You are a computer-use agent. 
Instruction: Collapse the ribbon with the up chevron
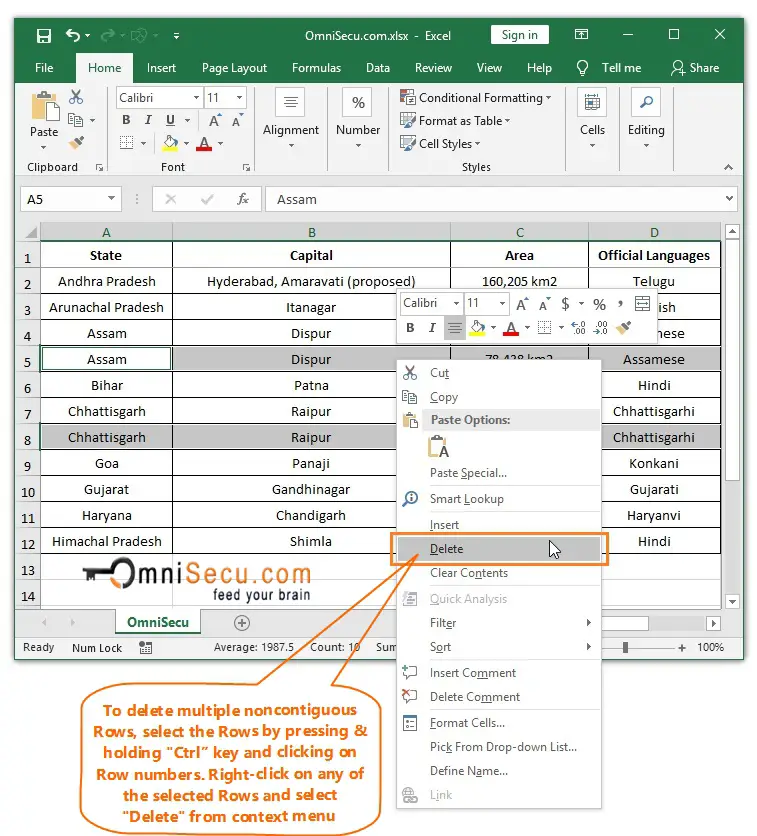[x=728, y=167]
